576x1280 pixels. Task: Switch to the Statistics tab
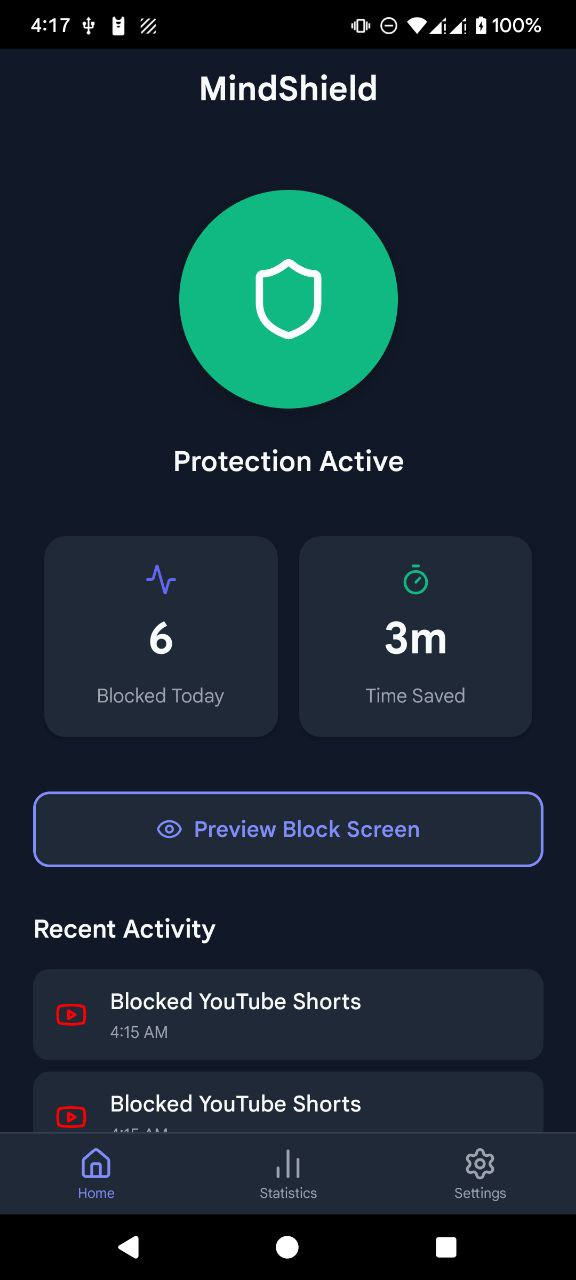point(288,1173)
